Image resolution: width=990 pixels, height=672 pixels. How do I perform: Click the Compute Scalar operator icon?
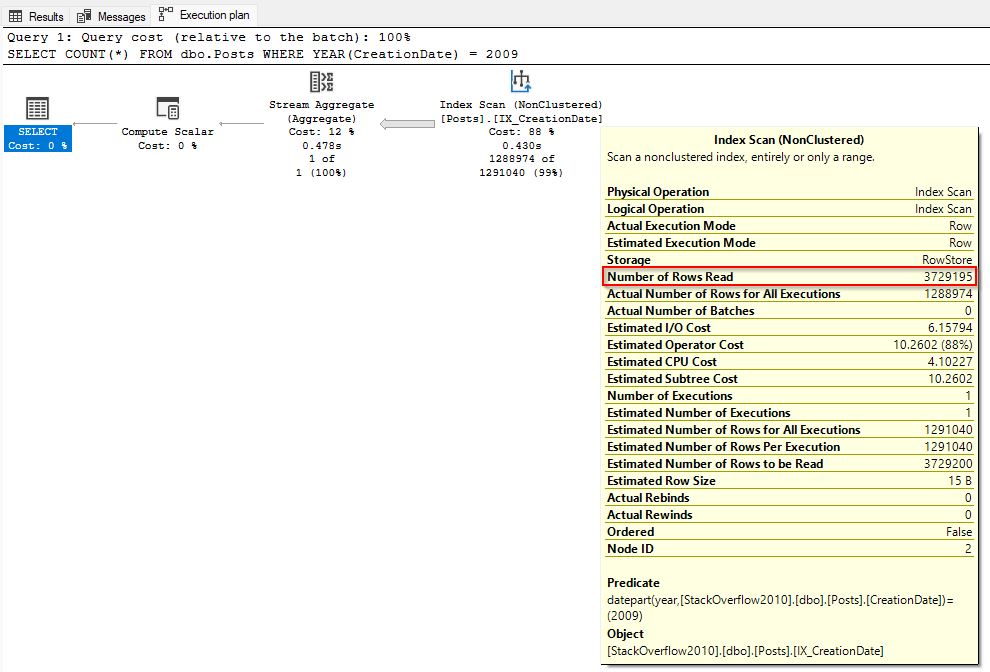168,109
